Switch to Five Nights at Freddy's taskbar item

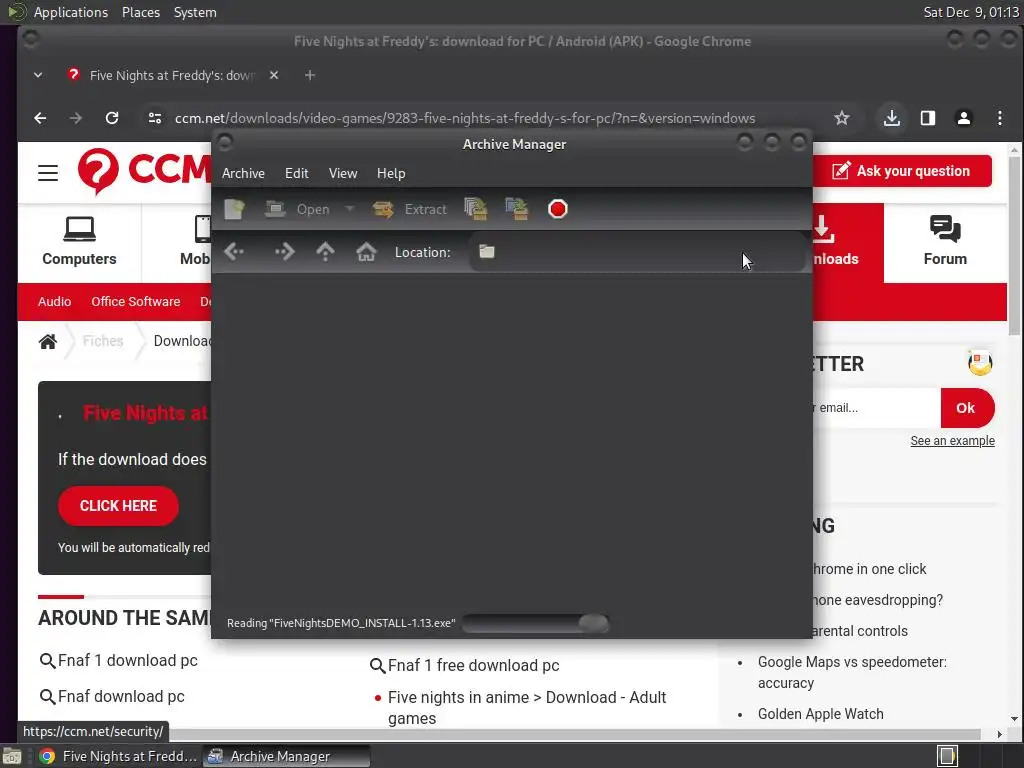click(x=118, y=756)
